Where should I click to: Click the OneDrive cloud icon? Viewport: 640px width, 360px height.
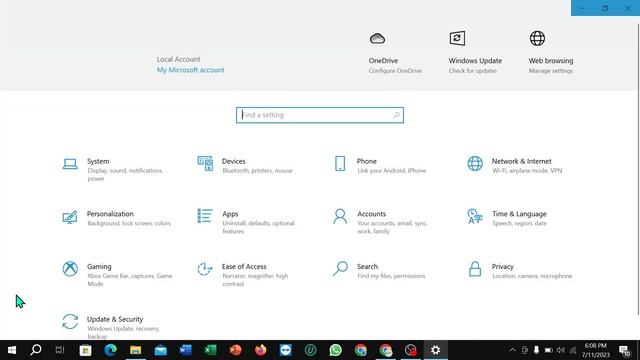(377, 38)
